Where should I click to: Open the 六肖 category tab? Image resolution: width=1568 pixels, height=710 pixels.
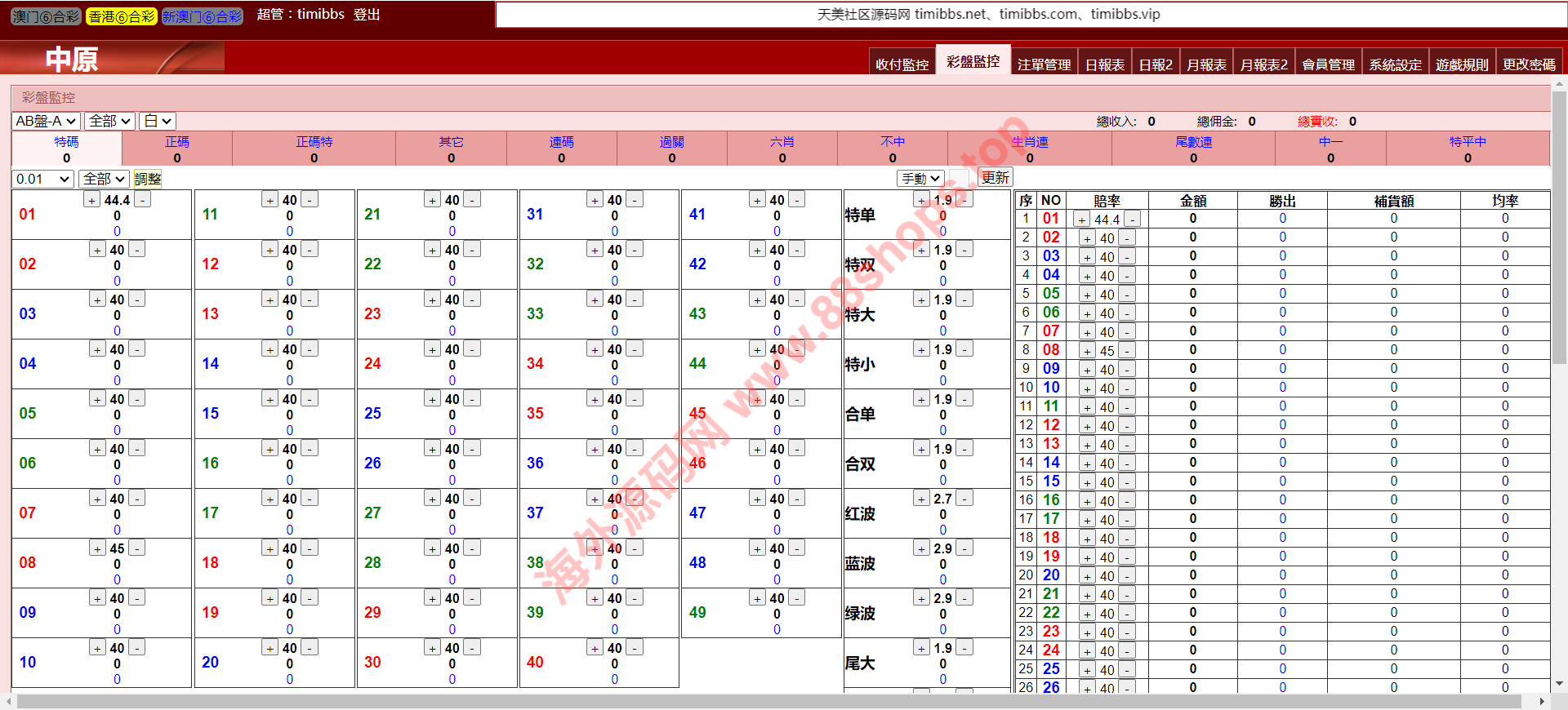click(x=782, y=142)
